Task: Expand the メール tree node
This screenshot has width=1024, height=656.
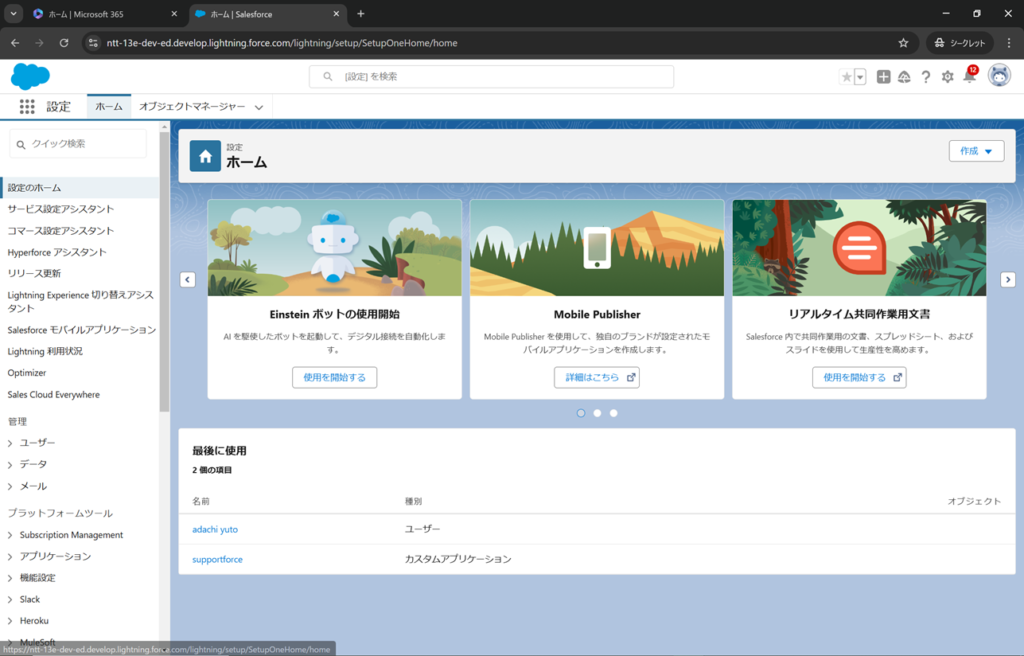Action: tap(10, 486)
